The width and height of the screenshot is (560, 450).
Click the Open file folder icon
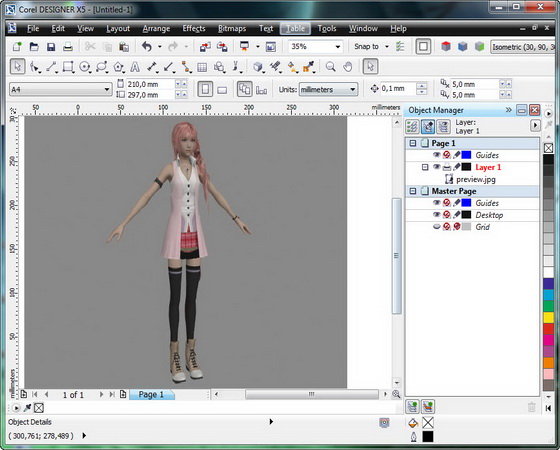(x=34, y=46)
